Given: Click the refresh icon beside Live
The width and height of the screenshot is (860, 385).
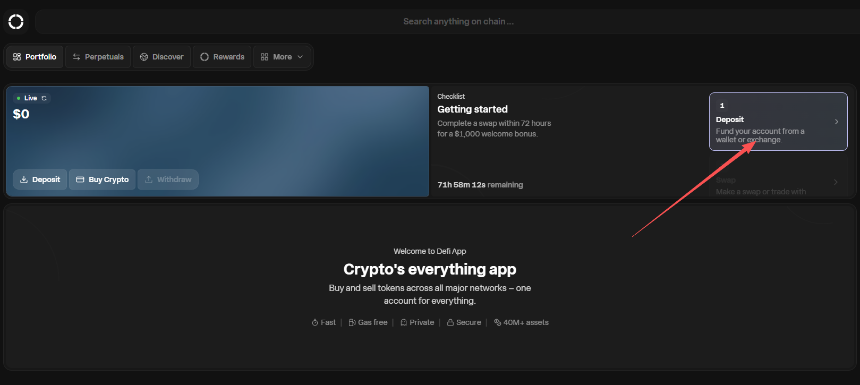Looking at the screenshot, I should pyautogui.click(x=44, y=98).
